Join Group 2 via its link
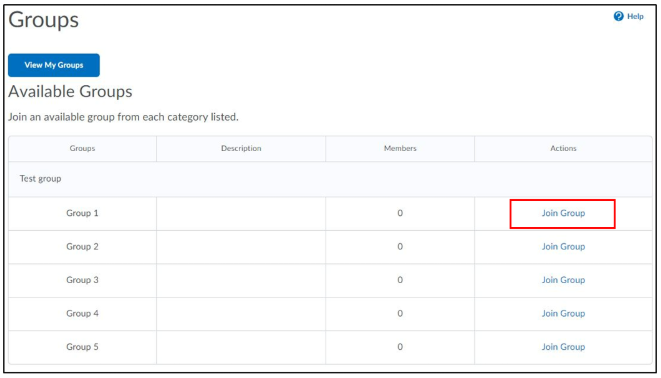This screenshot has width=661, height=378. [x=563, y=247]
